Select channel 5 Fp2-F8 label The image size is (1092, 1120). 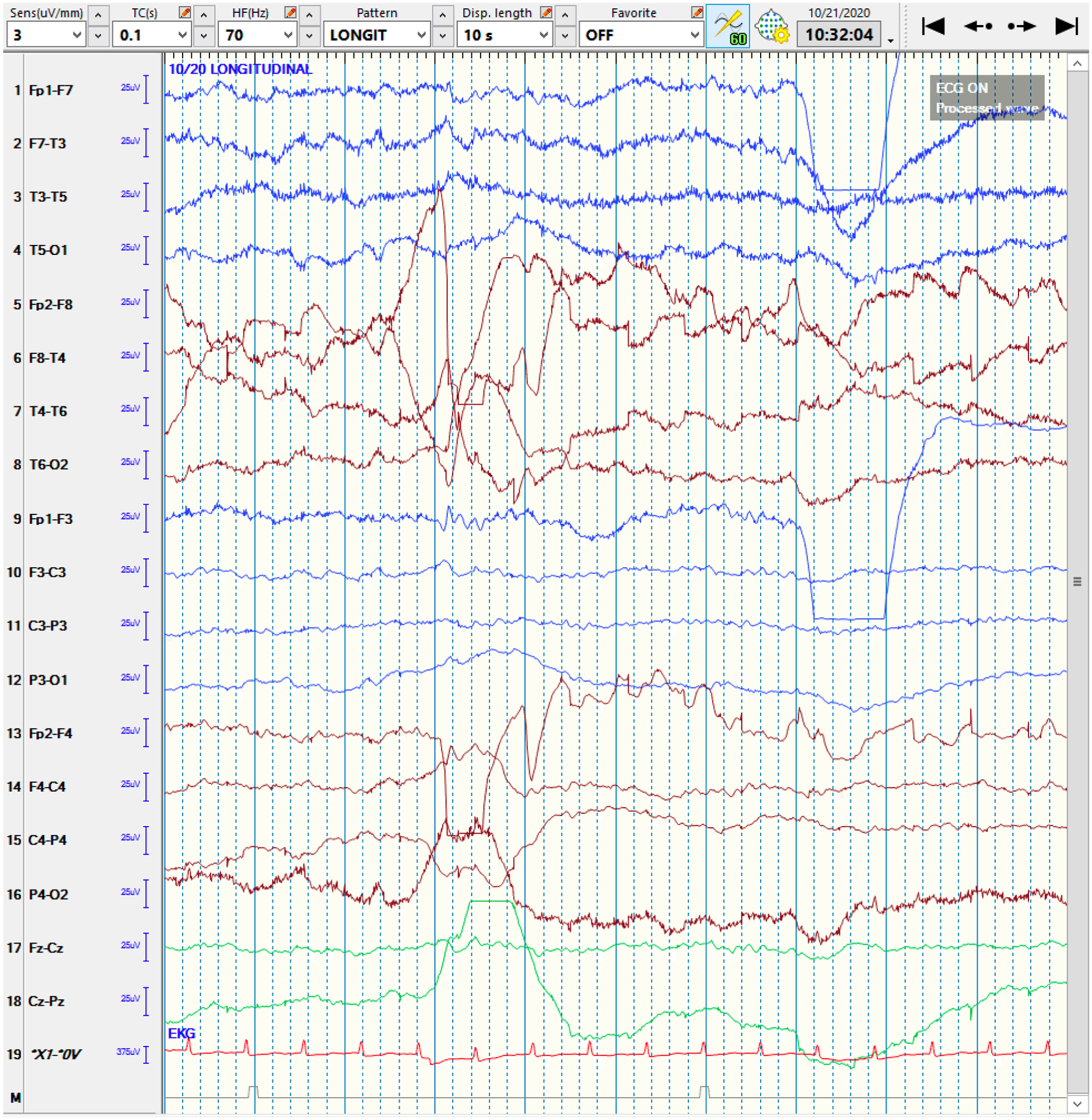pyautogui.click(x=51, y=304)
